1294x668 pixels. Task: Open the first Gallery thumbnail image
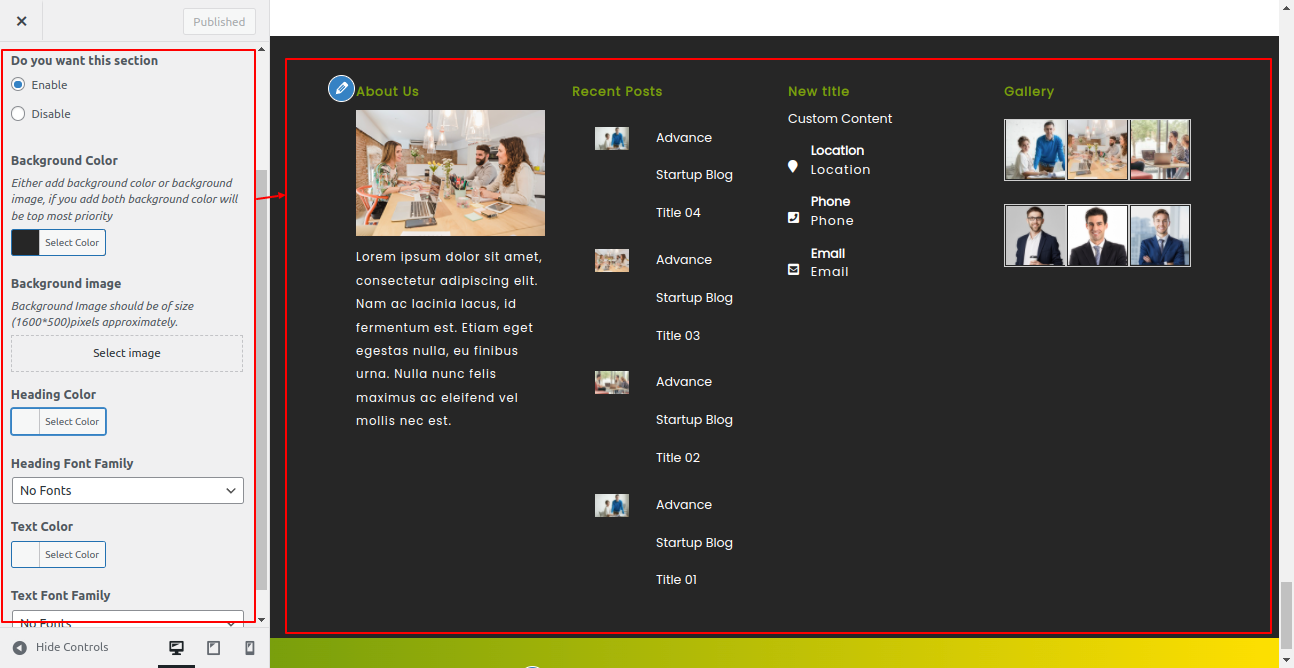(1035, 150)
